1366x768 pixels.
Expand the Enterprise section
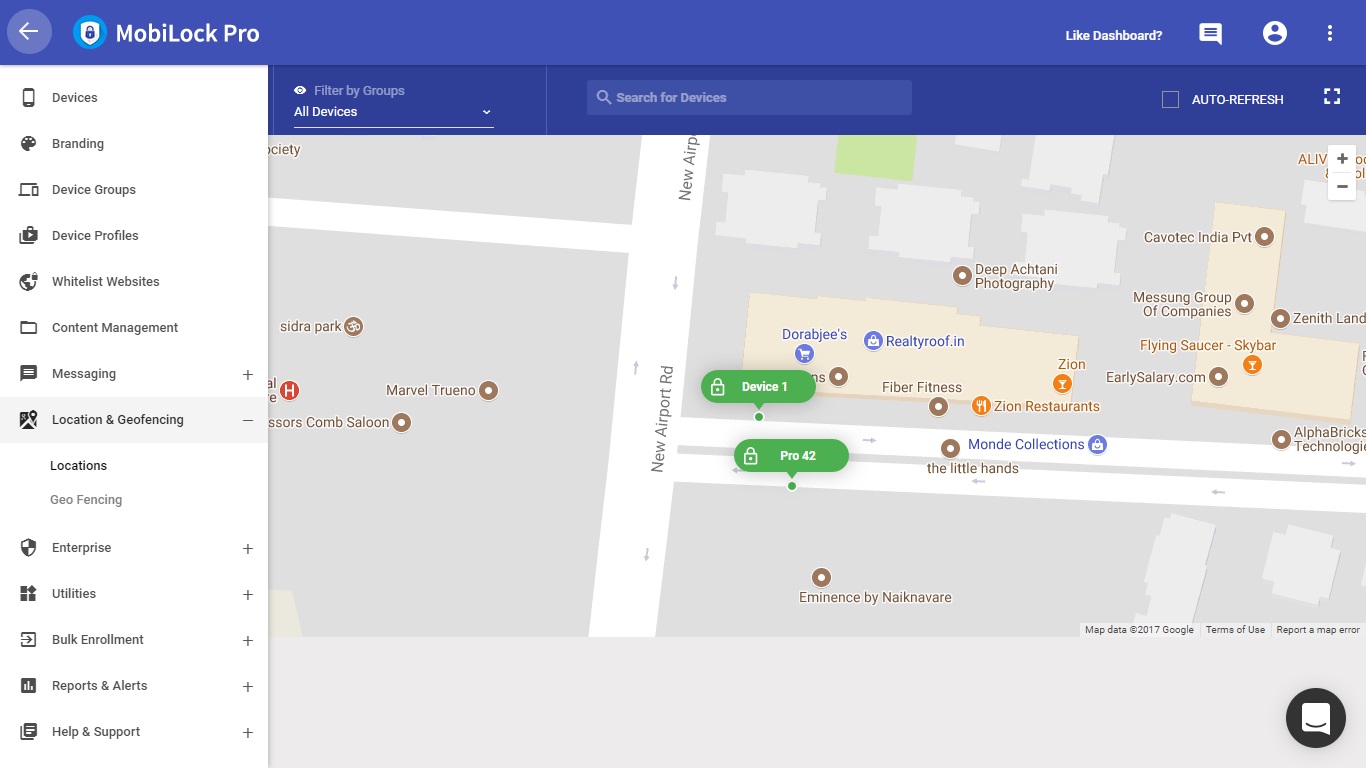(x=248, y=548)
